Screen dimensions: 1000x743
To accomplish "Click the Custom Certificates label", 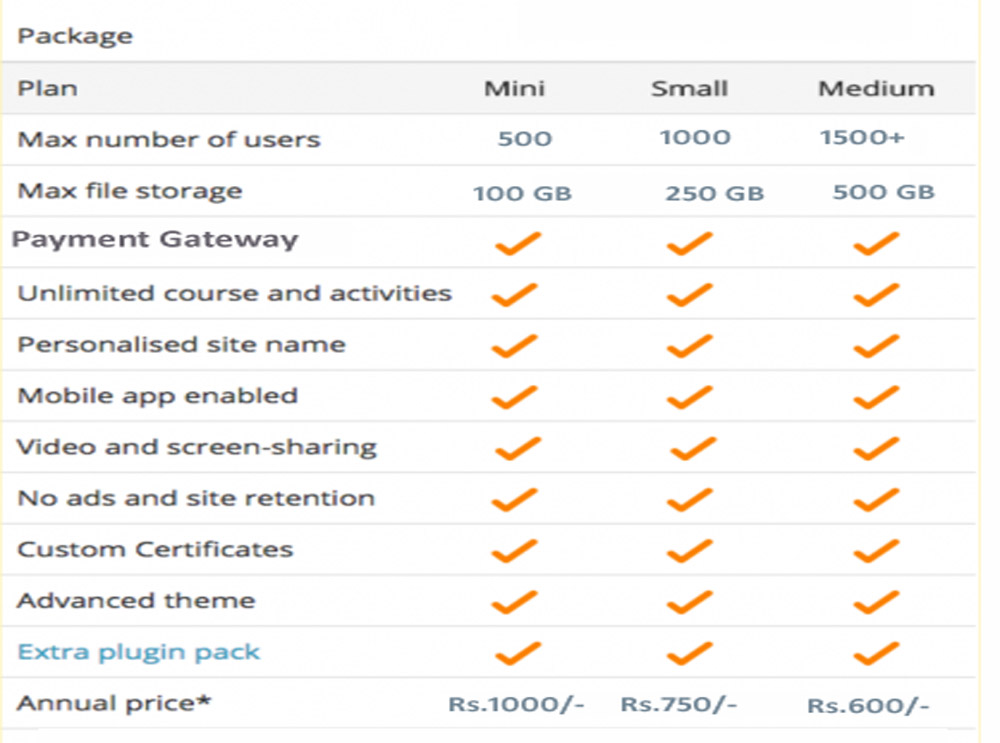I will coord(155,550).
